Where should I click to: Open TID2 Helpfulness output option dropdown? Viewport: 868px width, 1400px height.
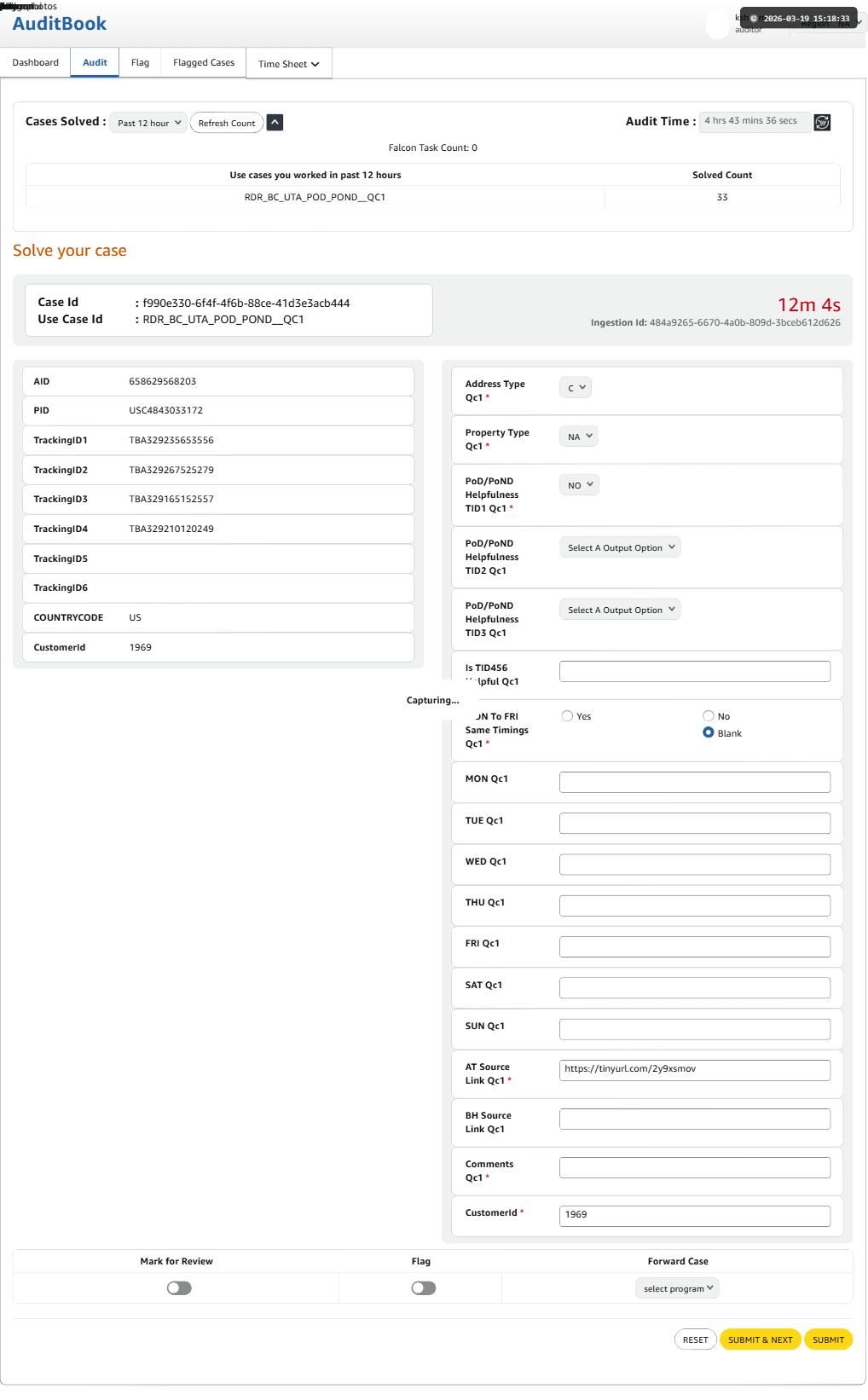tap(620, 547)
